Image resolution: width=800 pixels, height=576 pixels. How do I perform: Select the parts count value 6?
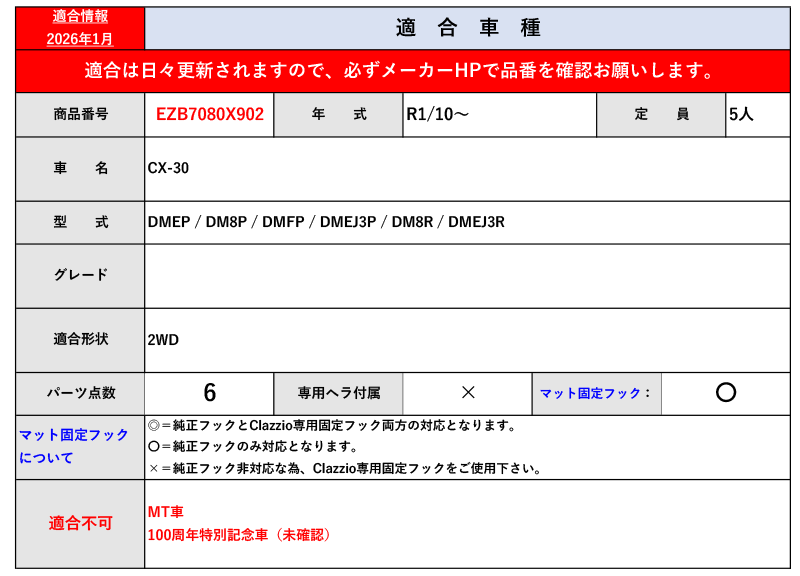209,393
